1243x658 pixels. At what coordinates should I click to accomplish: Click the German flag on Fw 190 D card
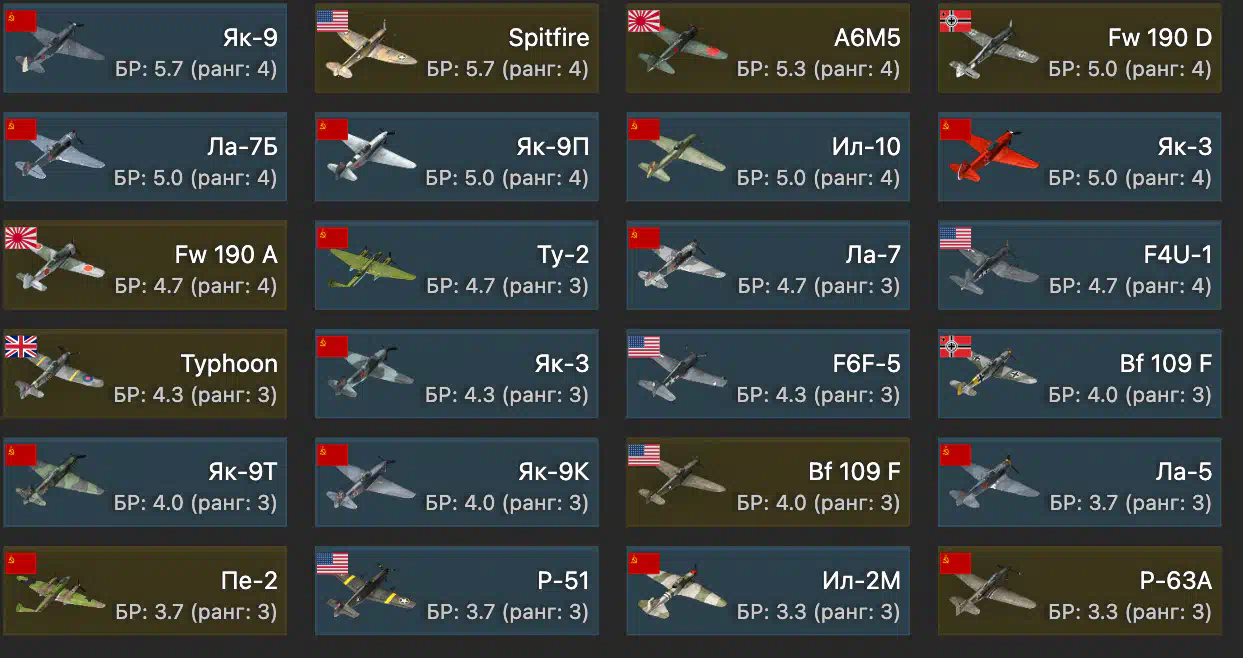[956, 21]
